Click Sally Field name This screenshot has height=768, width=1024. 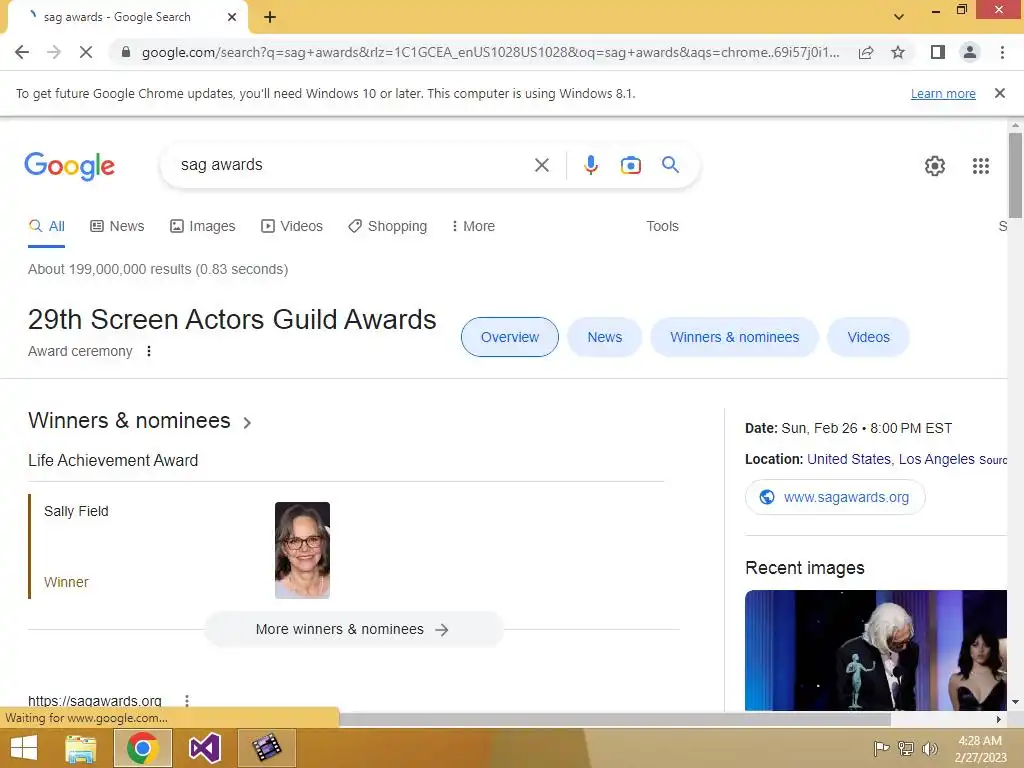[x=76, y=511]
